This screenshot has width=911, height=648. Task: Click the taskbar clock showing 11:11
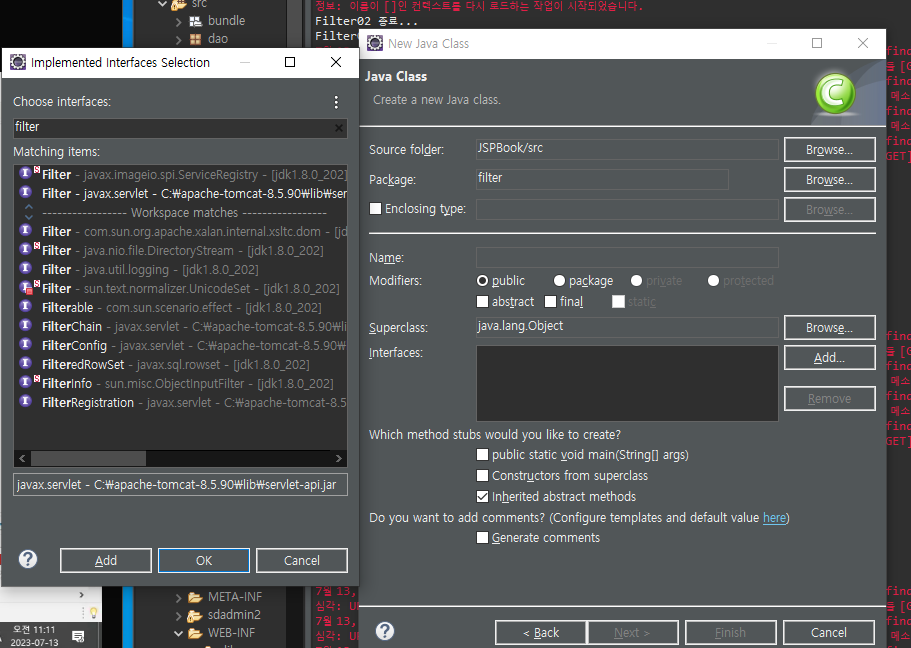point(35,636)
